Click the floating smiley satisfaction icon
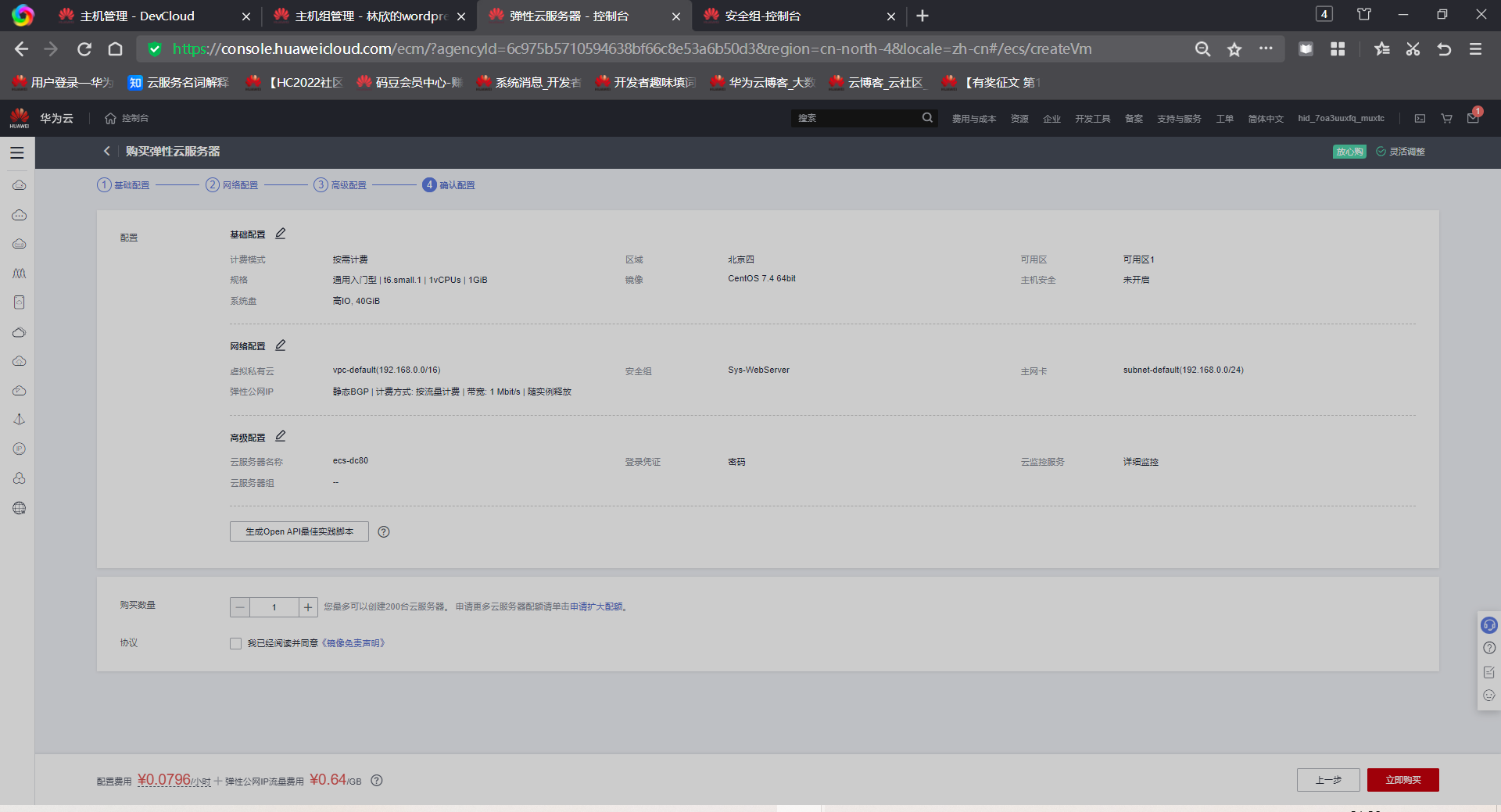Screen dimensions: 1501x812 click(x=1489, y=696)
